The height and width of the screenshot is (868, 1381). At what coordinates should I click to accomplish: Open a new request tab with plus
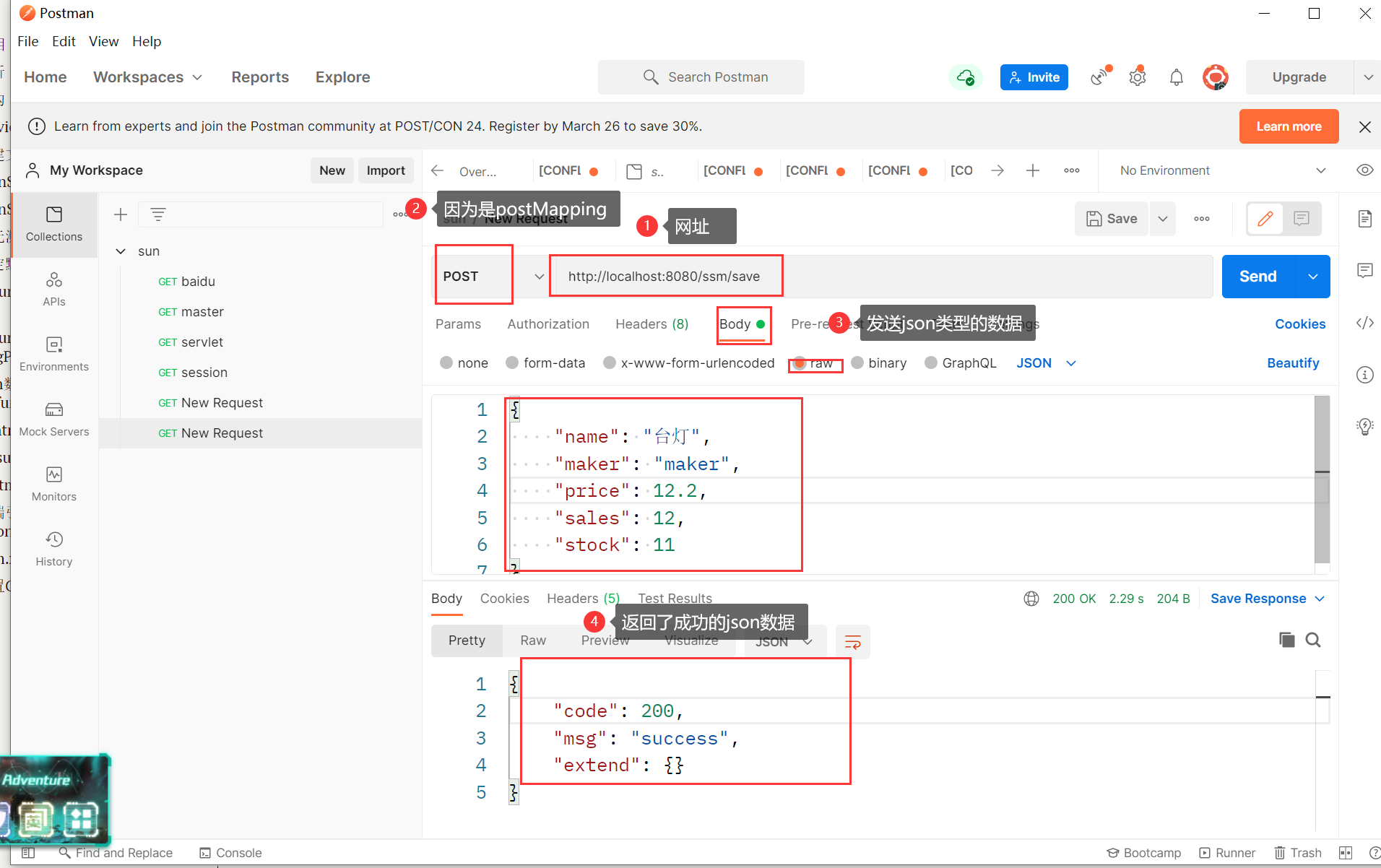pyautogui.click(x=1033, y=170)
